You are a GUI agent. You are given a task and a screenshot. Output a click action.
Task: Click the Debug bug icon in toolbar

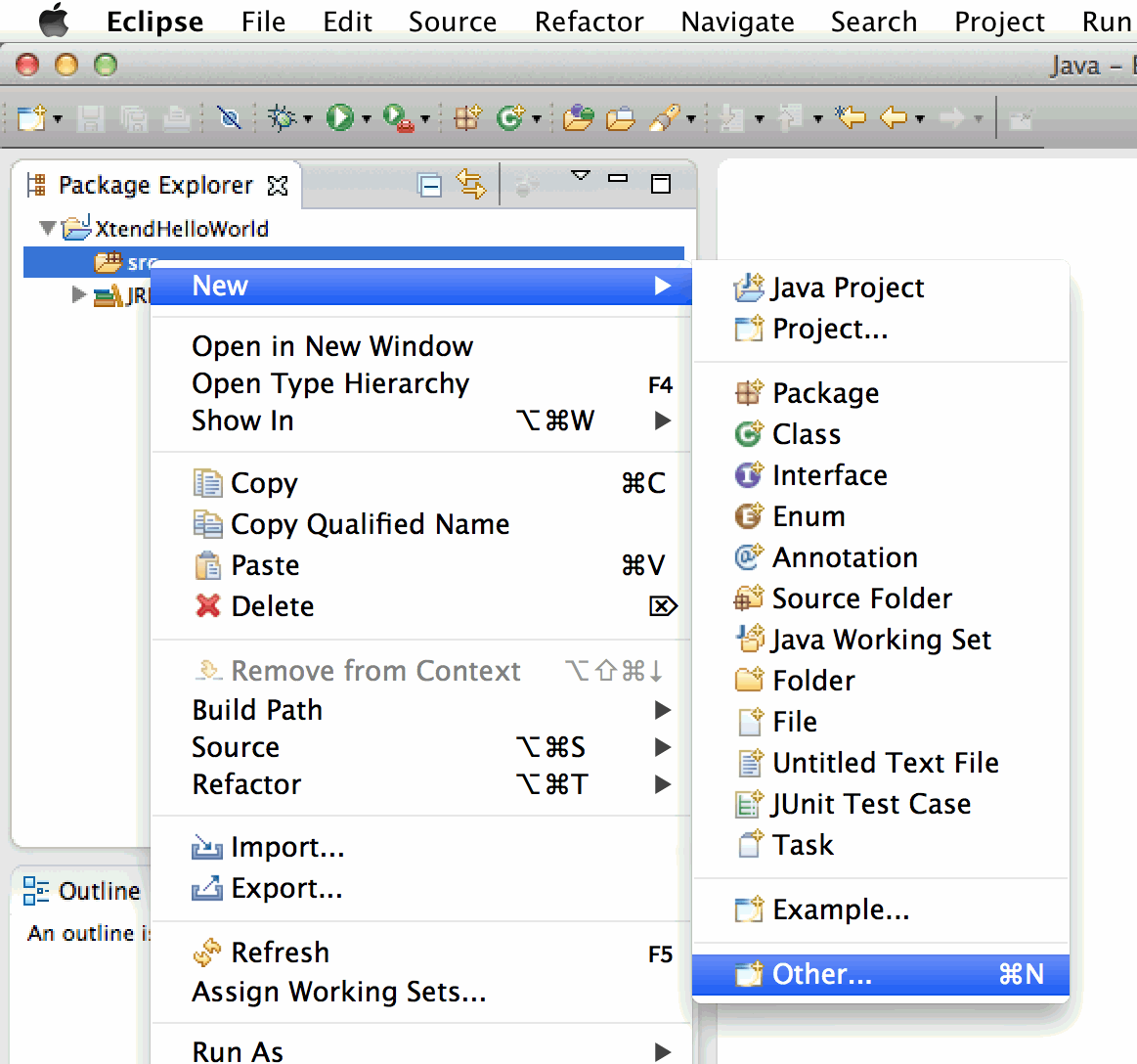tap(282, 118)
